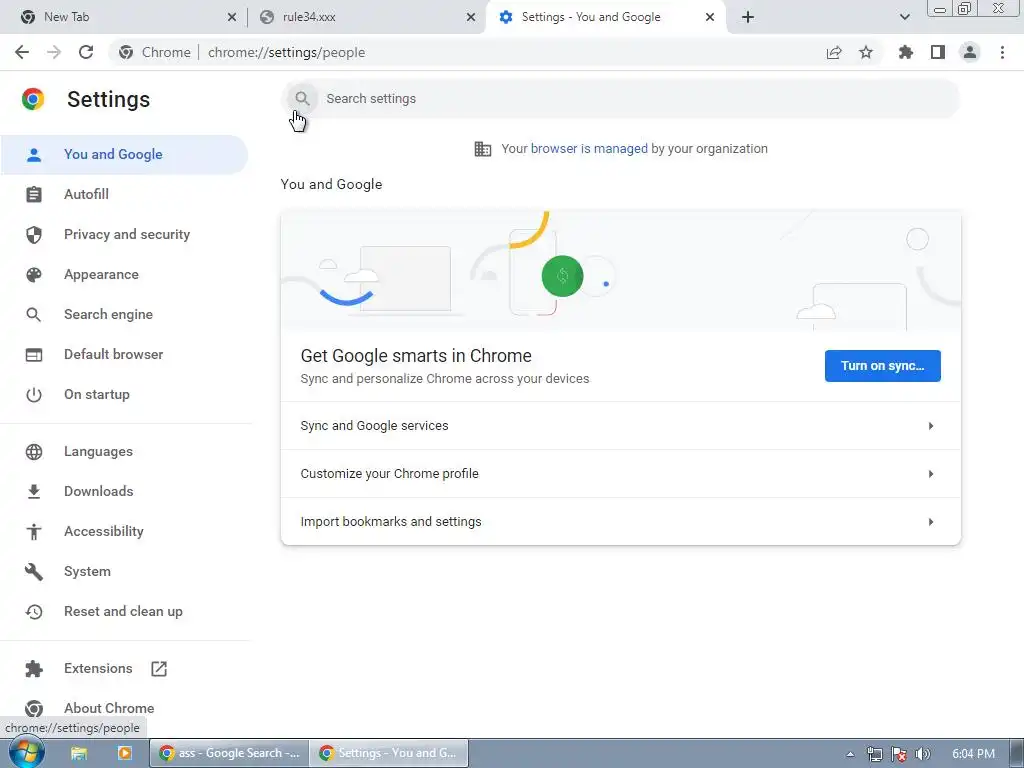Open the profile avatar icon in toolbar
The width and height of the screenshot is (1024, 768).
pos(970,52)
